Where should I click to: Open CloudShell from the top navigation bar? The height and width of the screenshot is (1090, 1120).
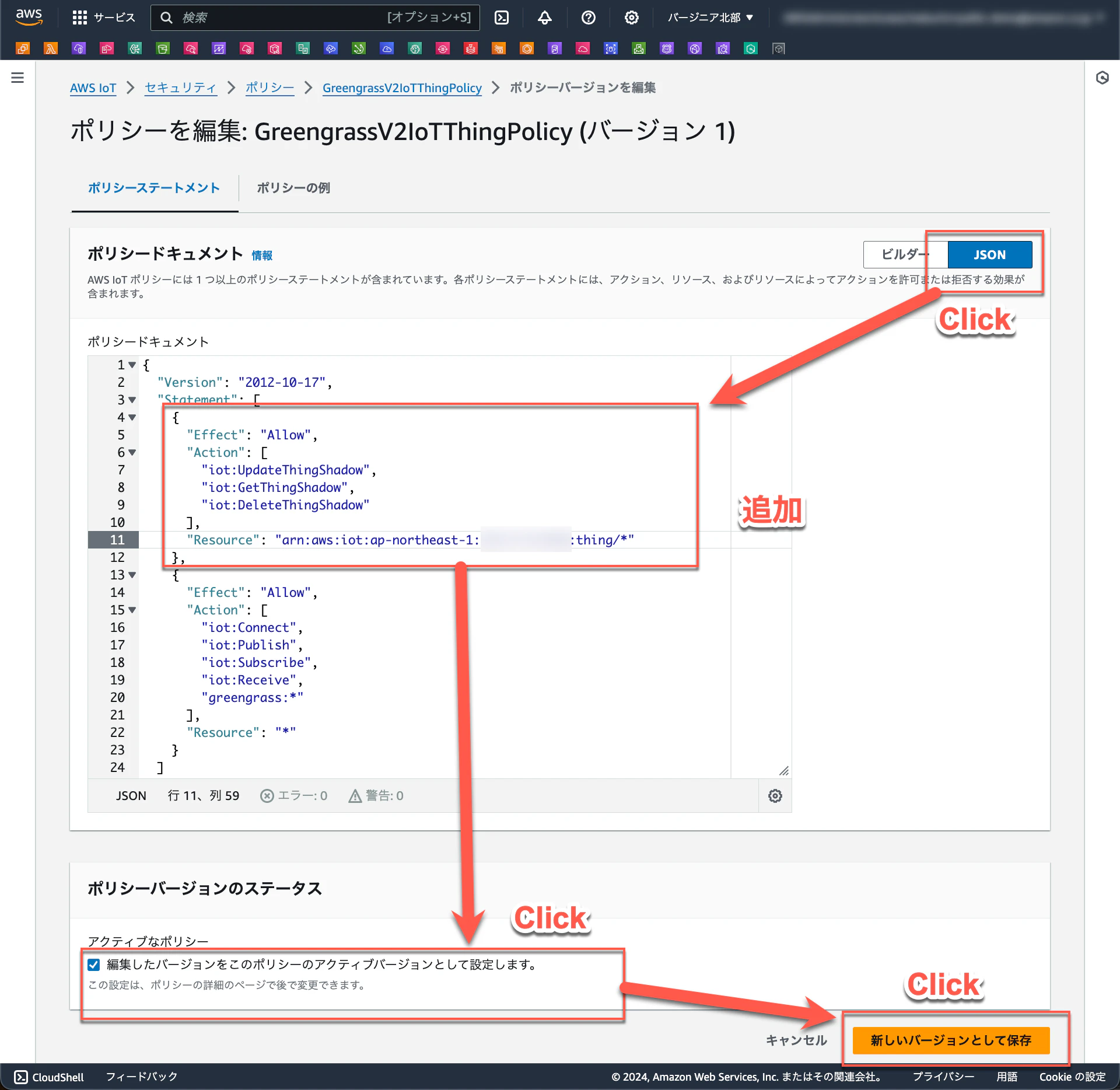point(502,18)
